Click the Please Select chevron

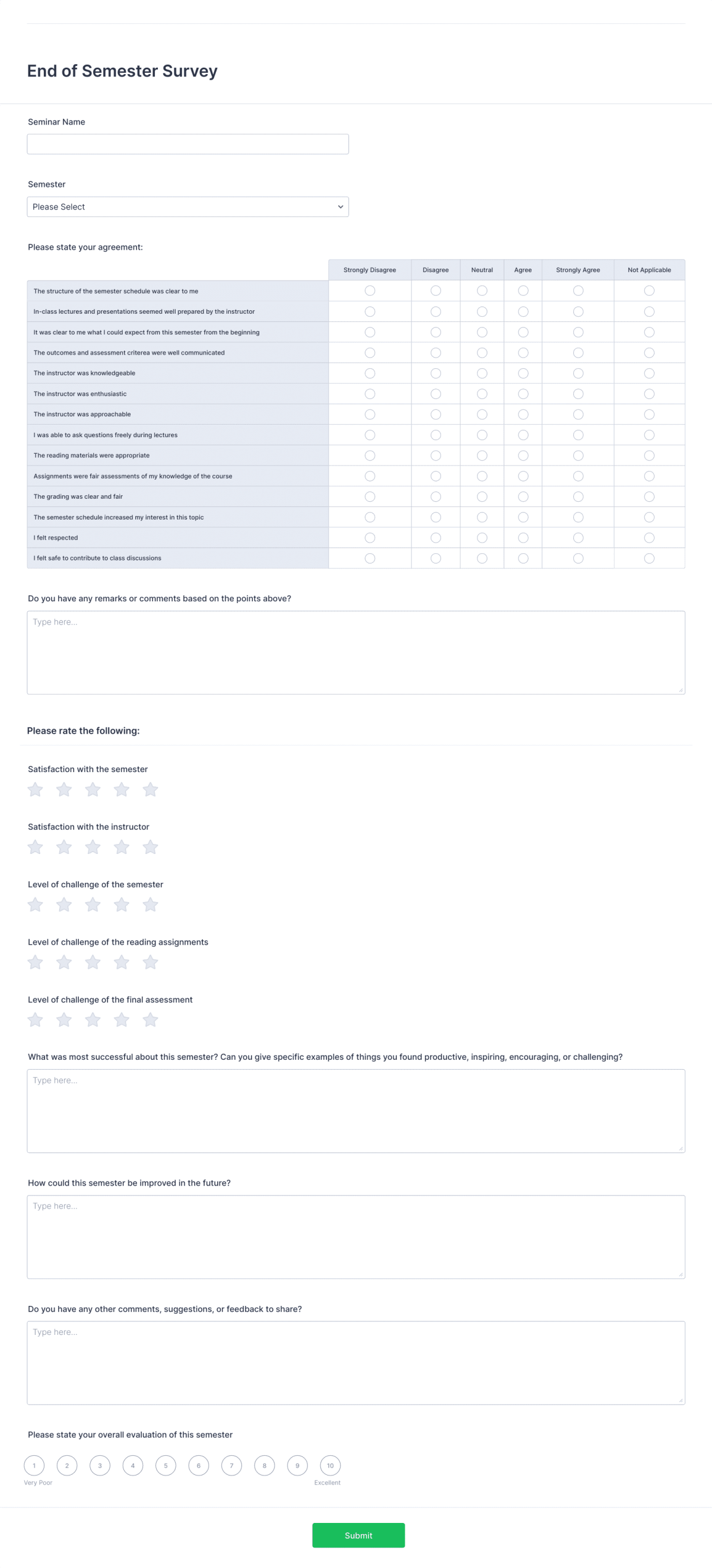339,206
